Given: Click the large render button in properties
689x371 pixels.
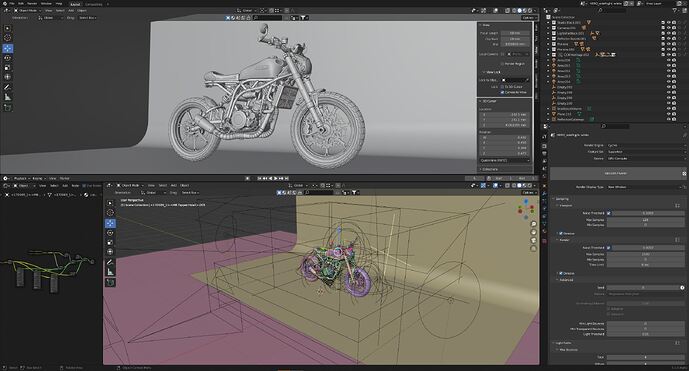Looking at the screenshot, I should pyautogui.click(x=616, y=173).
